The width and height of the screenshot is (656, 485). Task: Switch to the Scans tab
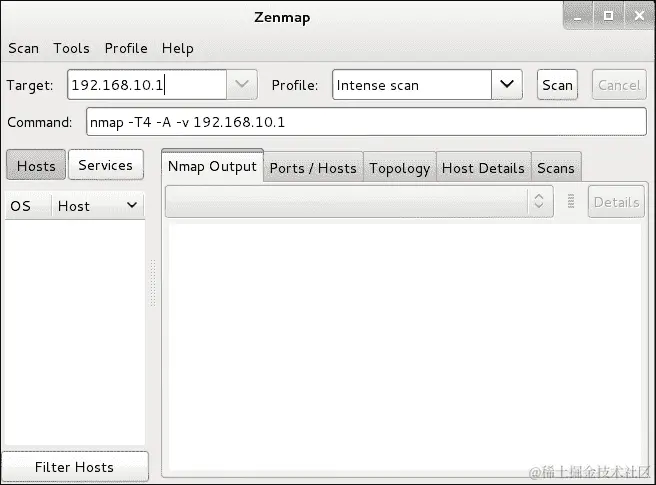556,168
